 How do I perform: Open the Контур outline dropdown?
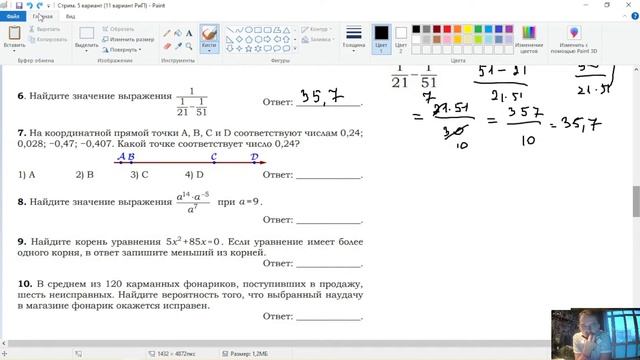316,29
